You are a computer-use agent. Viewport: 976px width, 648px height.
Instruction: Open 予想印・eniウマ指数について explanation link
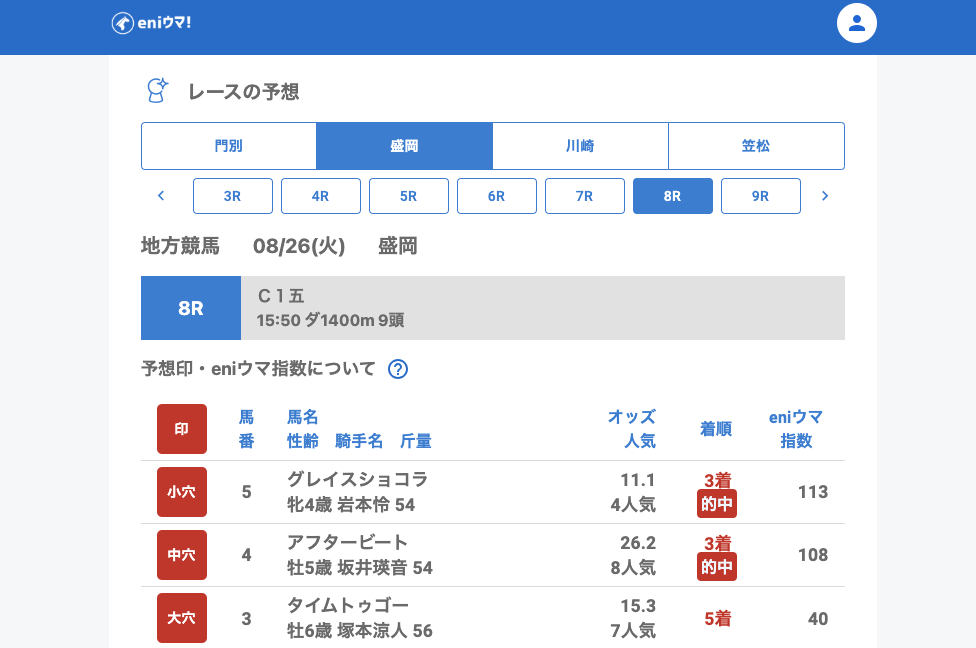[x=258, y=369]
